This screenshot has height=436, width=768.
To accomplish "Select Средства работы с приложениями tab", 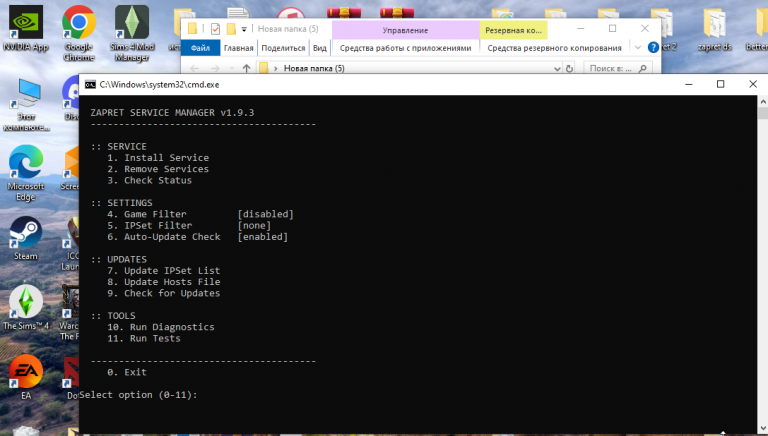I will pos(405,48).
